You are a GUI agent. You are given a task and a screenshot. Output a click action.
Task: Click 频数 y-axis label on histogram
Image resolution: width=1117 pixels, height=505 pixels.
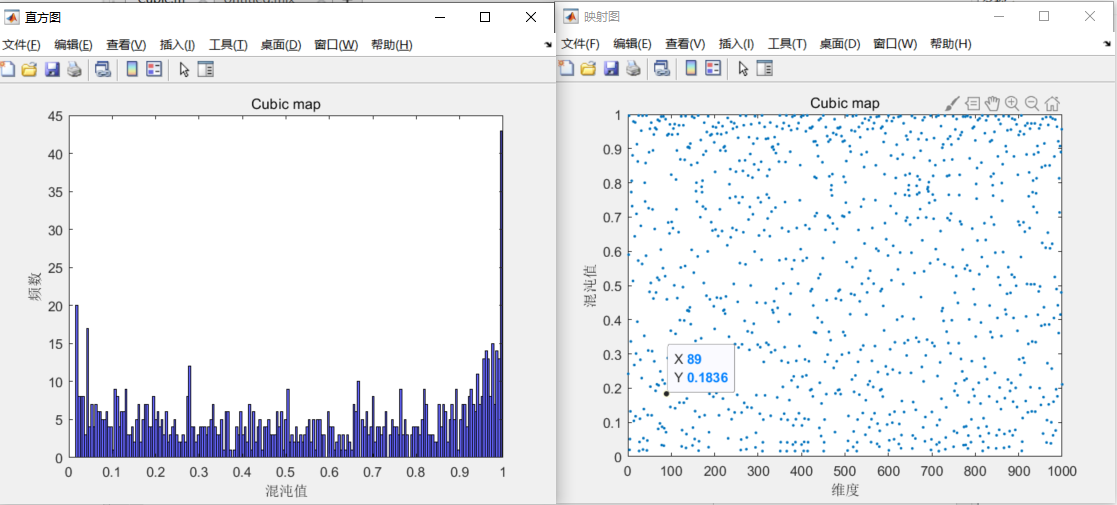pos(36,286)
